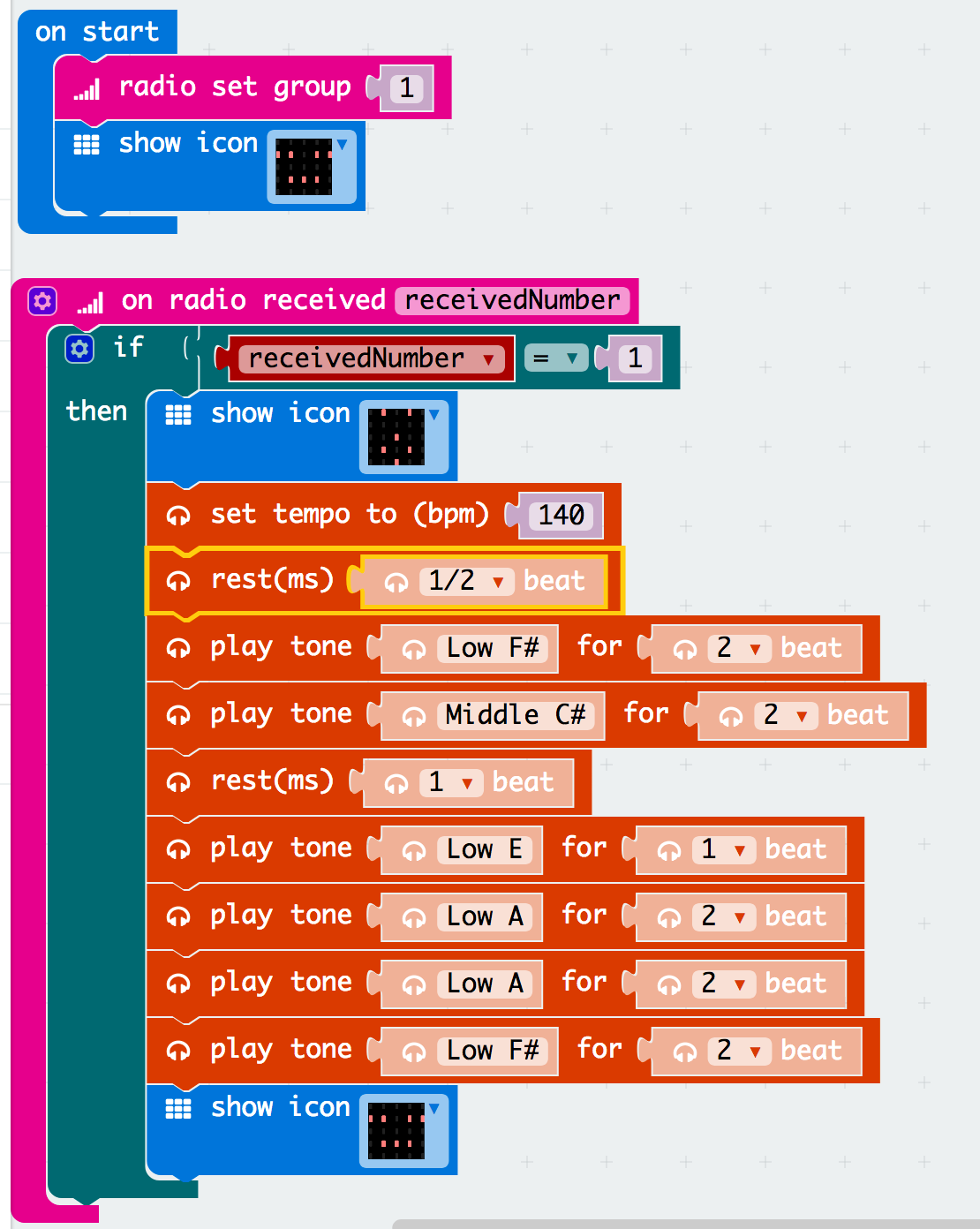Open the receivedNumber variable dropdown
The width and height of the screenshot is (980, 1229).
488,359
